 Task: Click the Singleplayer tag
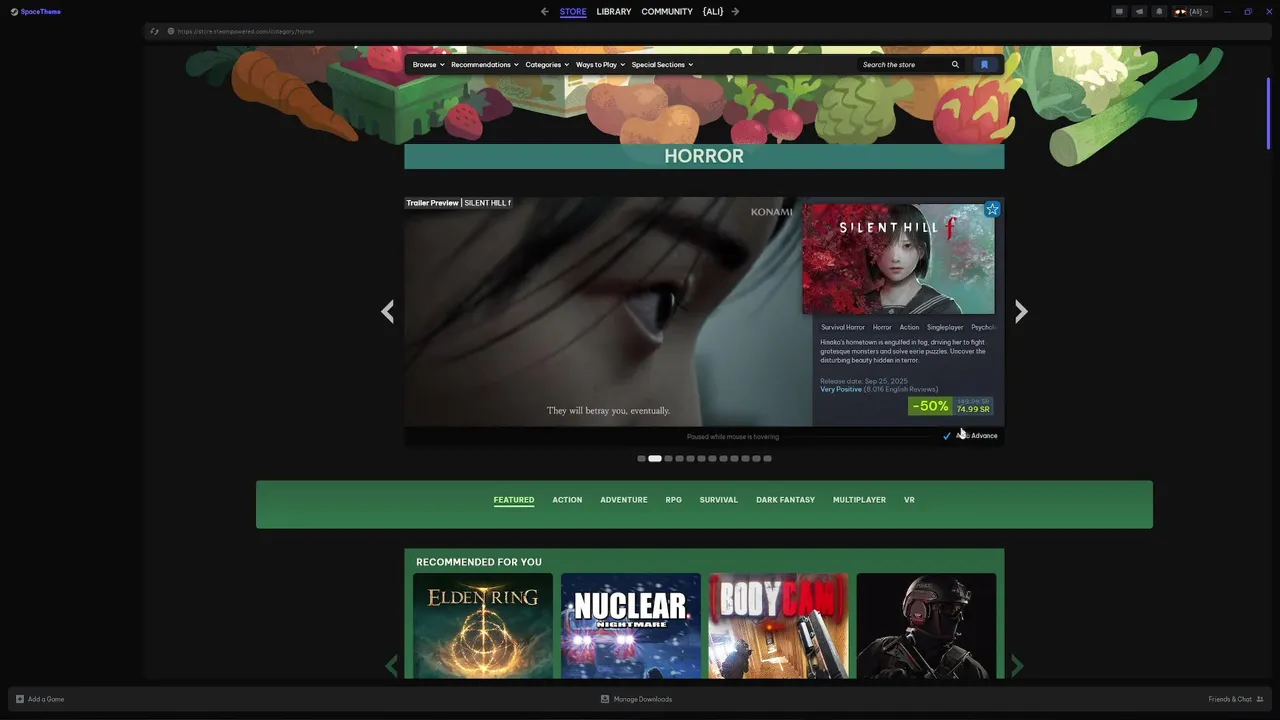coord(945,327)
